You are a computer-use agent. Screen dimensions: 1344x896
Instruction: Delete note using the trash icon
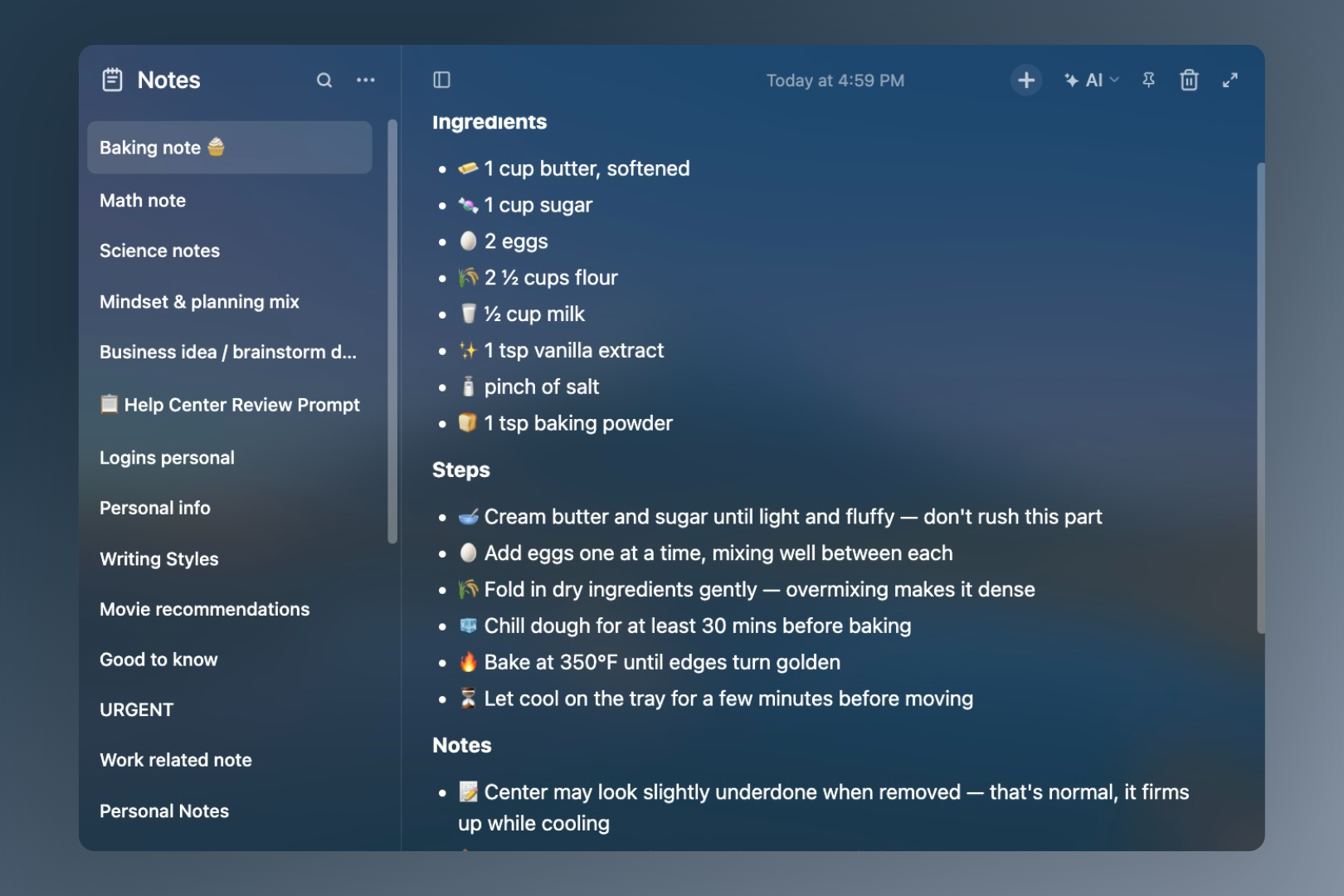point(1189,80)
